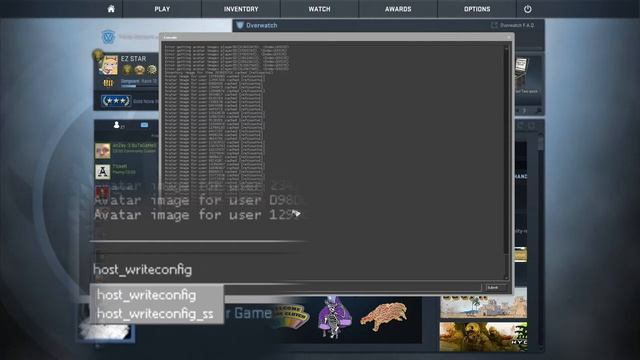Select the friend avatar with letter A
The width and height of the screenshot is (640, 360).
click(102, 172)
